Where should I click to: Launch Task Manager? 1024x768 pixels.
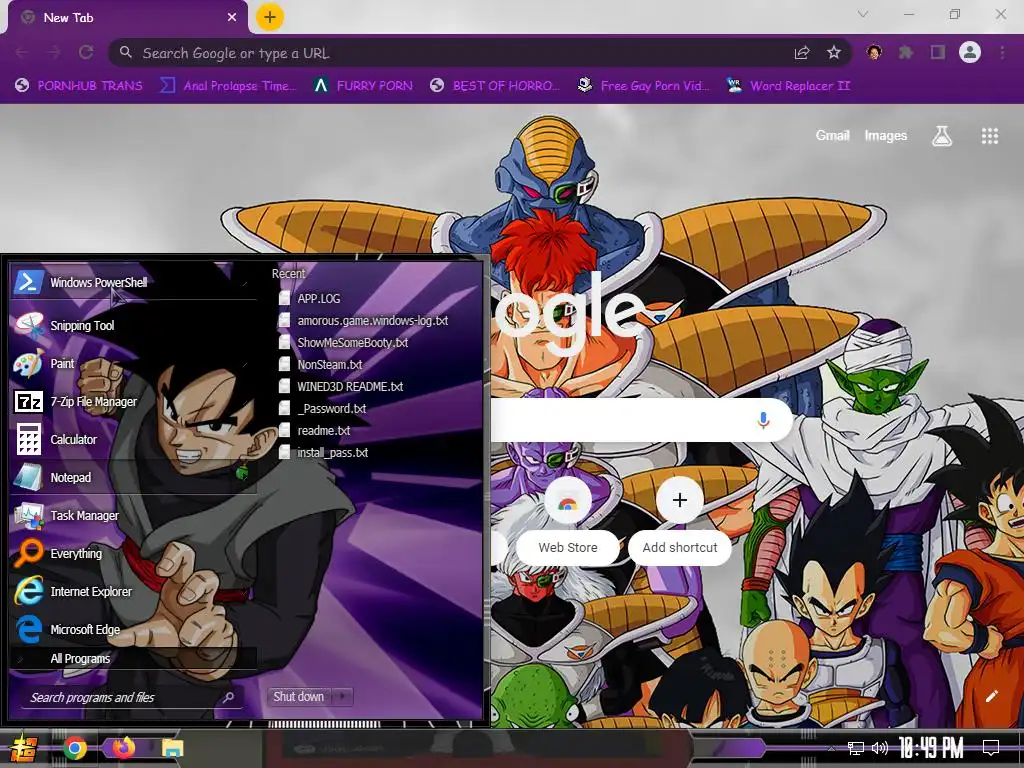point(133,515)
